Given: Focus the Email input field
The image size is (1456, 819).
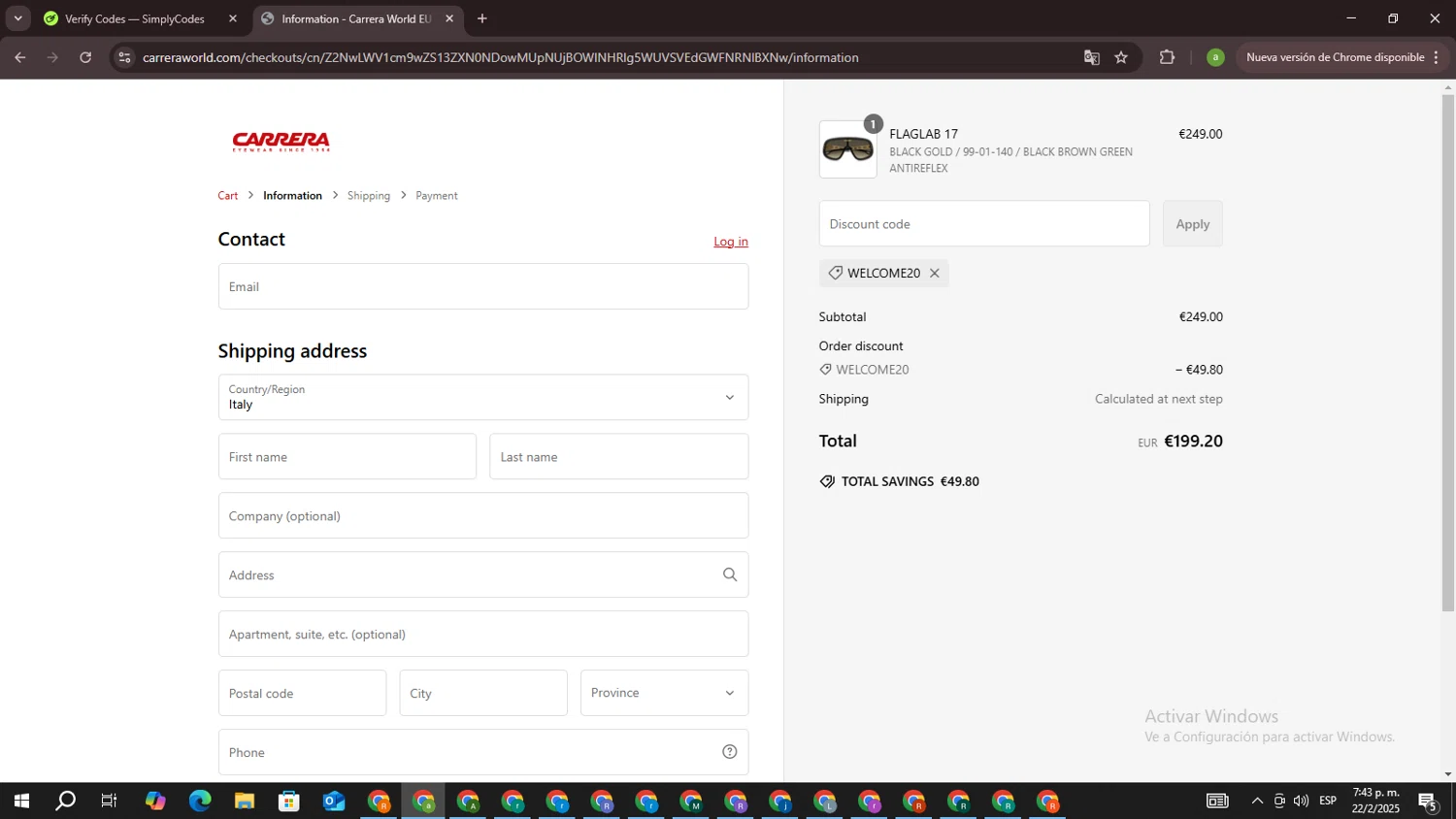Looking at the screenshot, I should (x=483, y=287).
